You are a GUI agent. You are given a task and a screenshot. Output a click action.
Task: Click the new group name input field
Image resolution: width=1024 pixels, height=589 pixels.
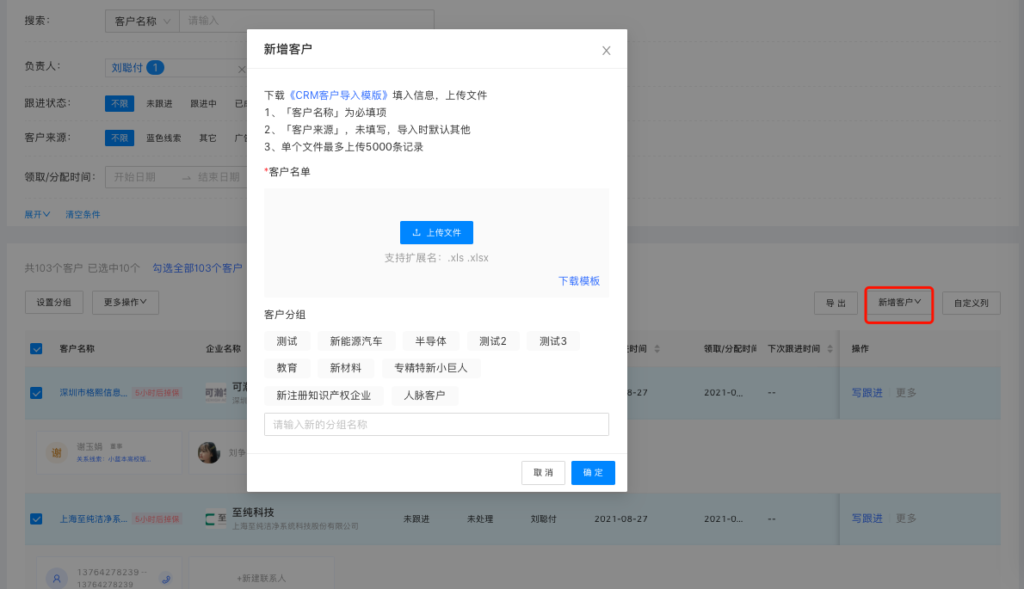point(436,425)
